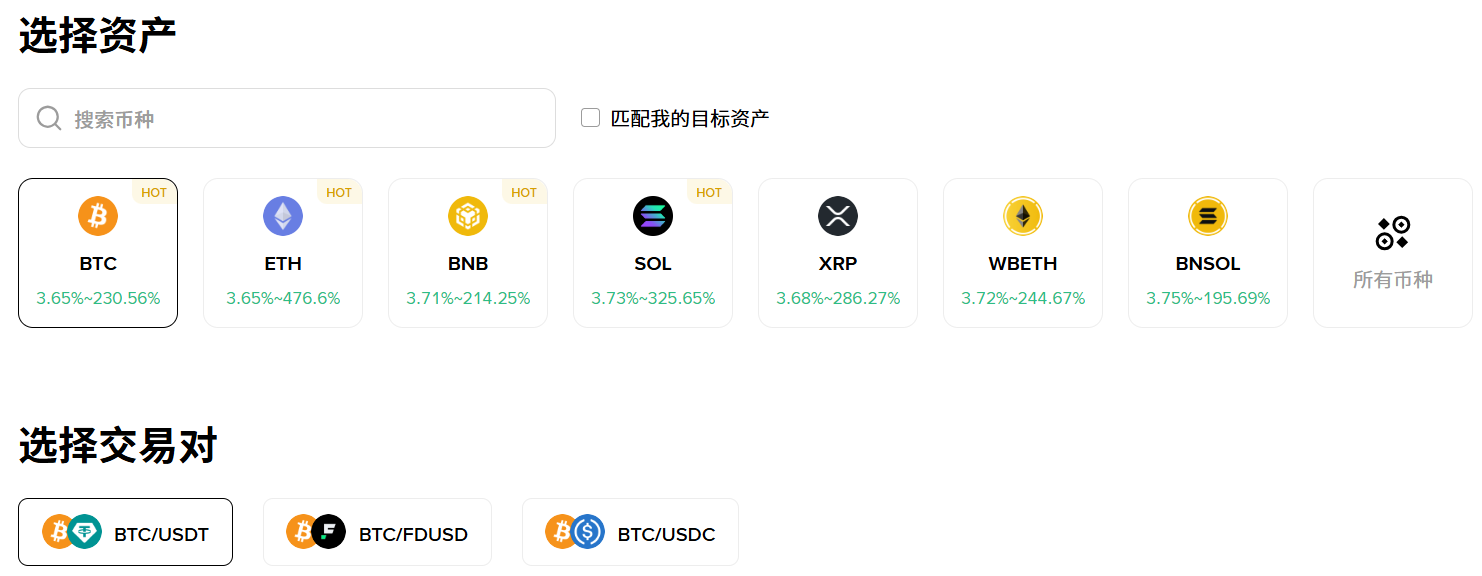Screen dimensions: 1482x576
Task: Click the XRP coin icon
Action: (838, 216)
